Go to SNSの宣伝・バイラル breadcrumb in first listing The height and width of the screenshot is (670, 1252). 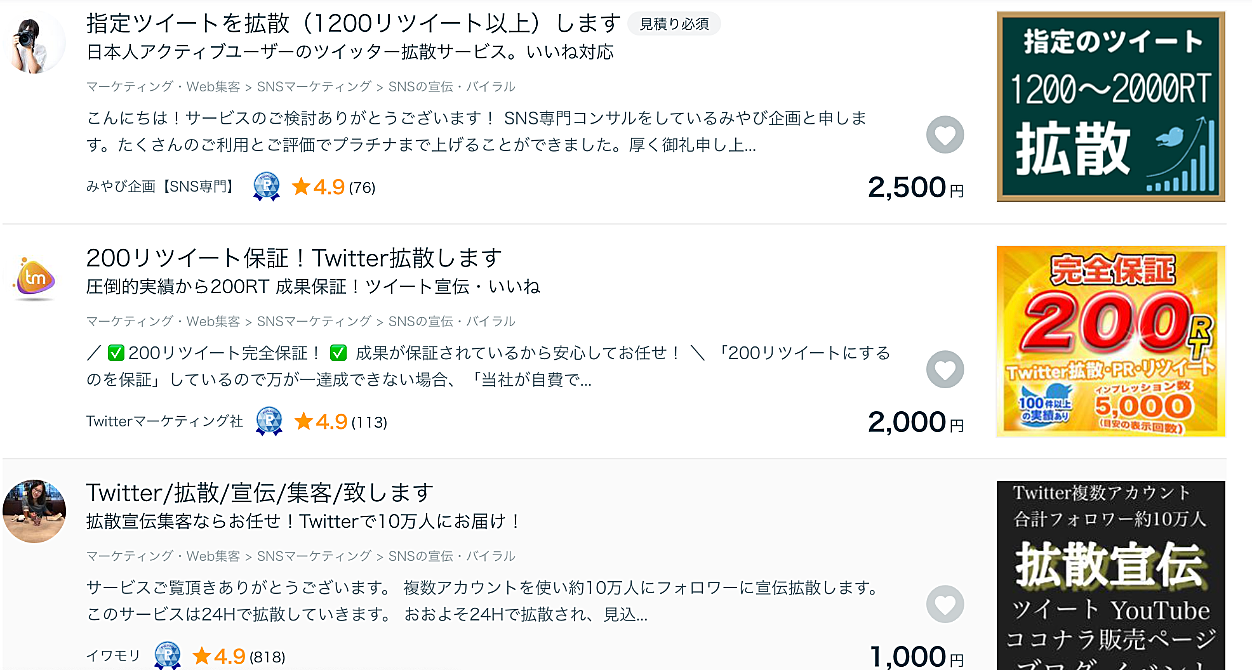(452, 87)
